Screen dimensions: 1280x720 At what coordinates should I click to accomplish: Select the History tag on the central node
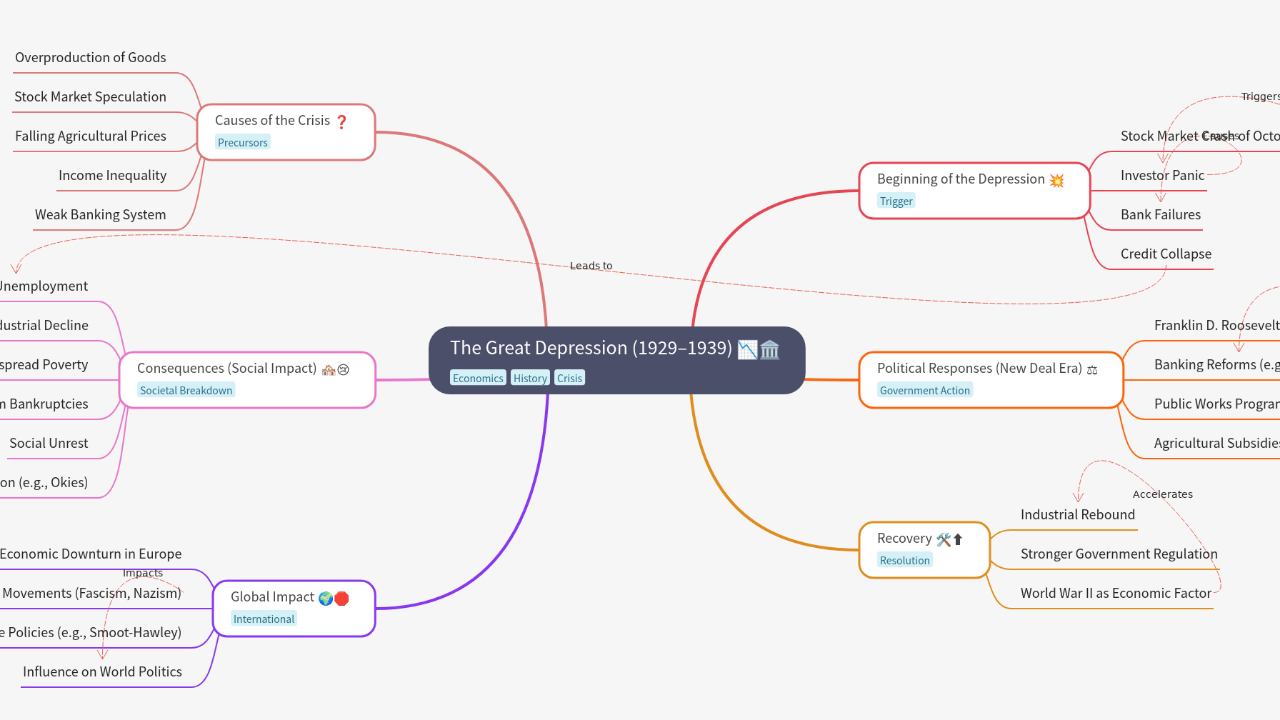click(530, 378)
